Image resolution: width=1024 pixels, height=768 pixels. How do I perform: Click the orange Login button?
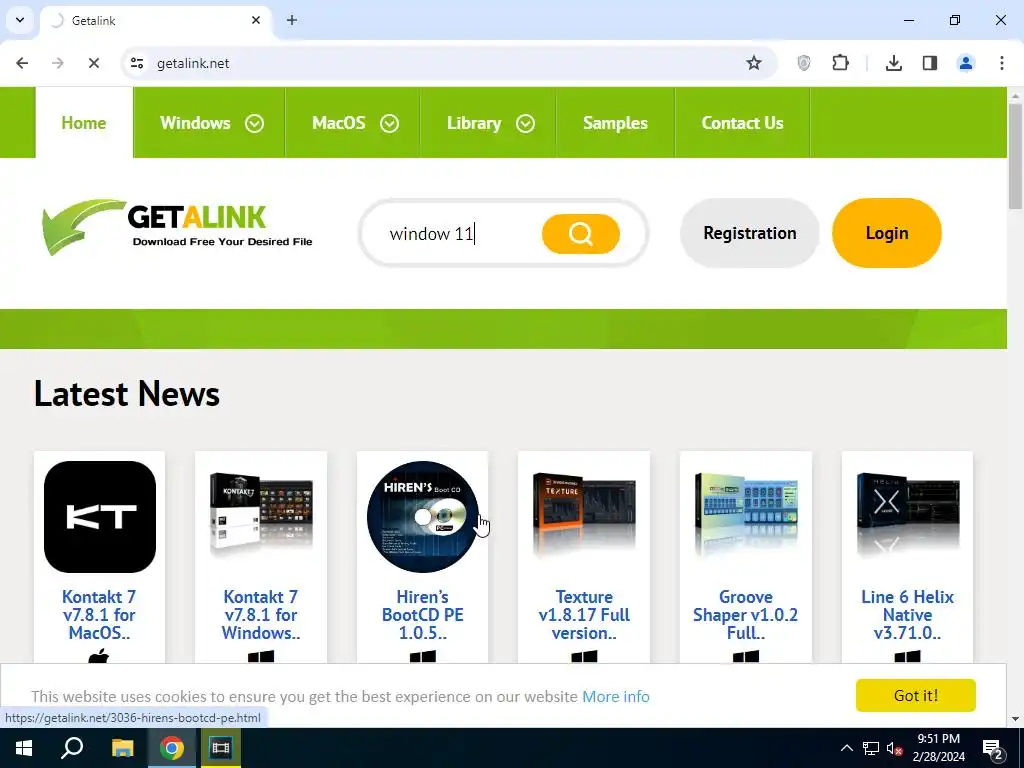point(887,233)
